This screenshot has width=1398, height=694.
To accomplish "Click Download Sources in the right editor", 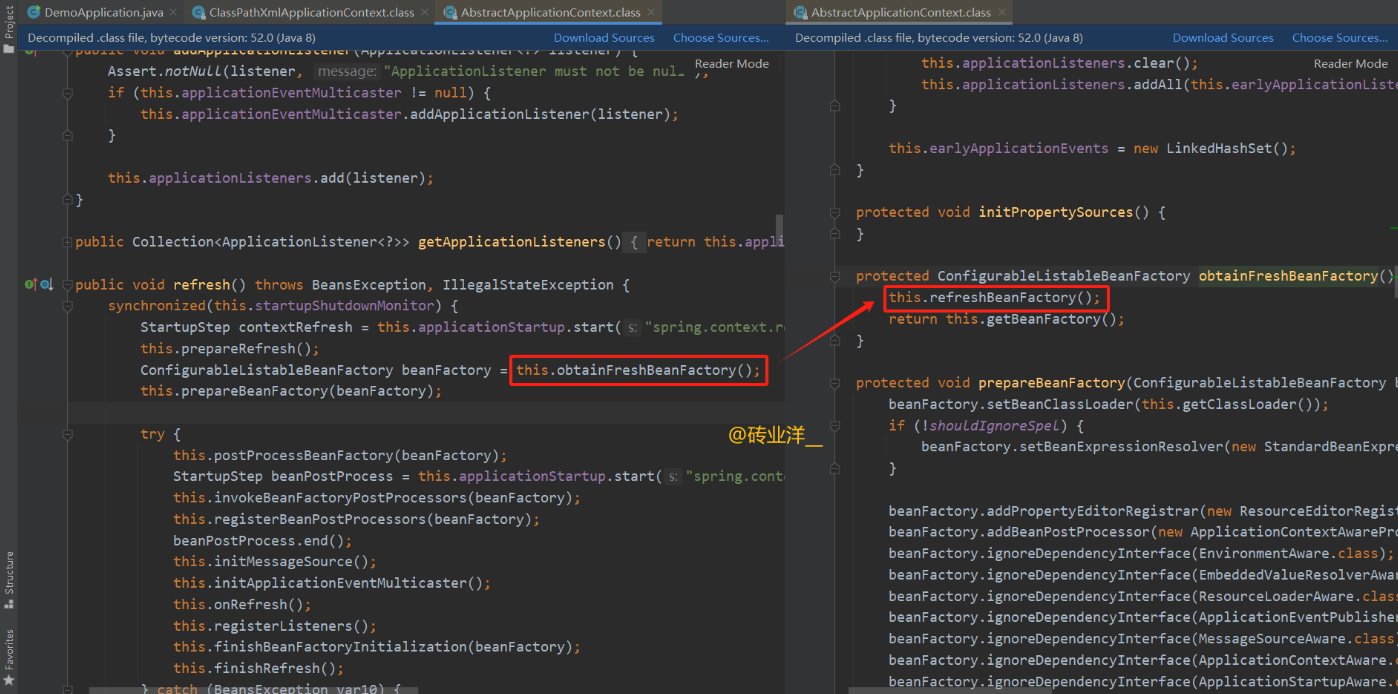I will click(1223, 38).
